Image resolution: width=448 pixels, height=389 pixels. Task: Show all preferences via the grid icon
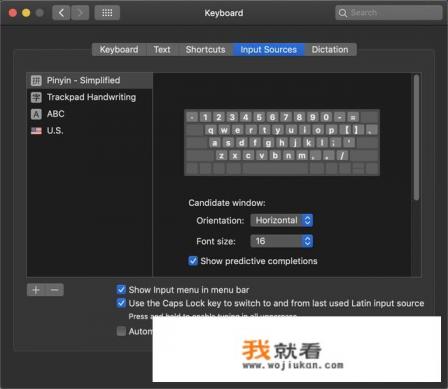click(107, 13)
